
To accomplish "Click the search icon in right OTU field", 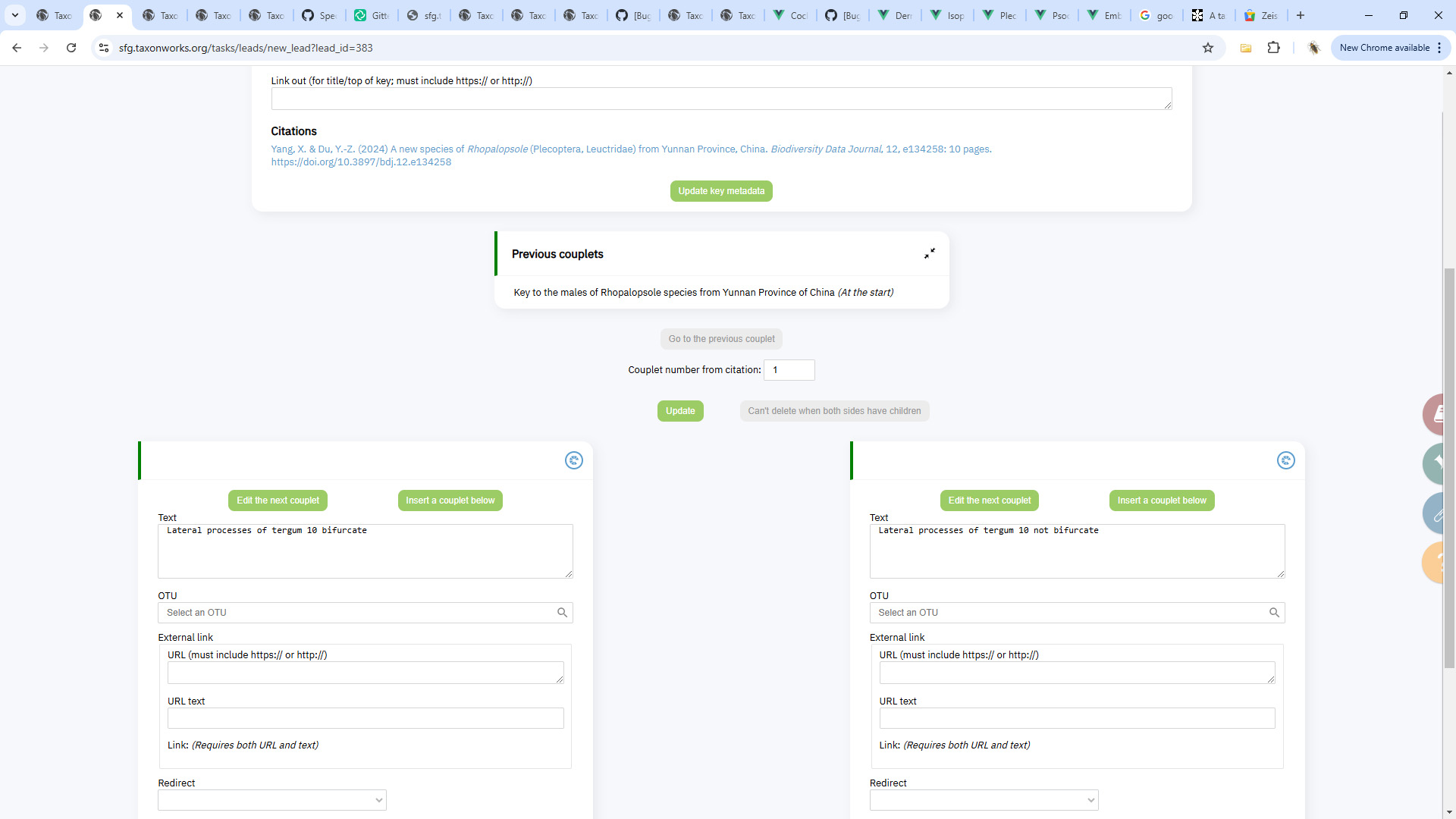I will coord(1275,613).
